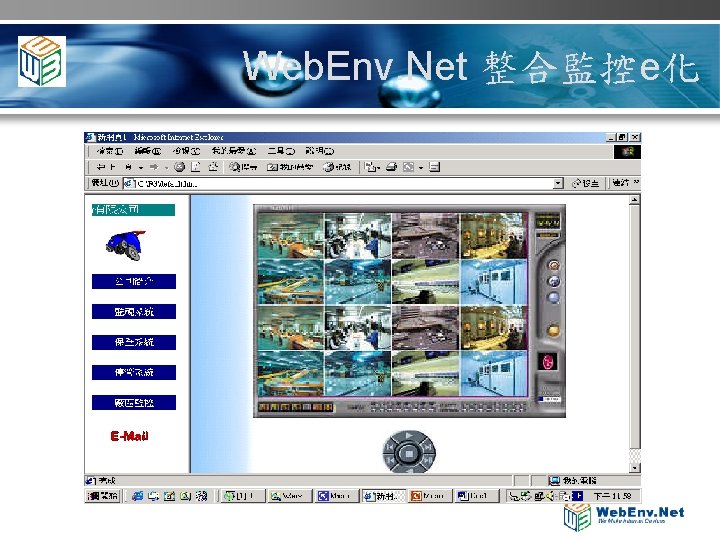Screen dimensions: 720x540
Task: Click the Edit page toolbar icon
Action: [408, 167]
